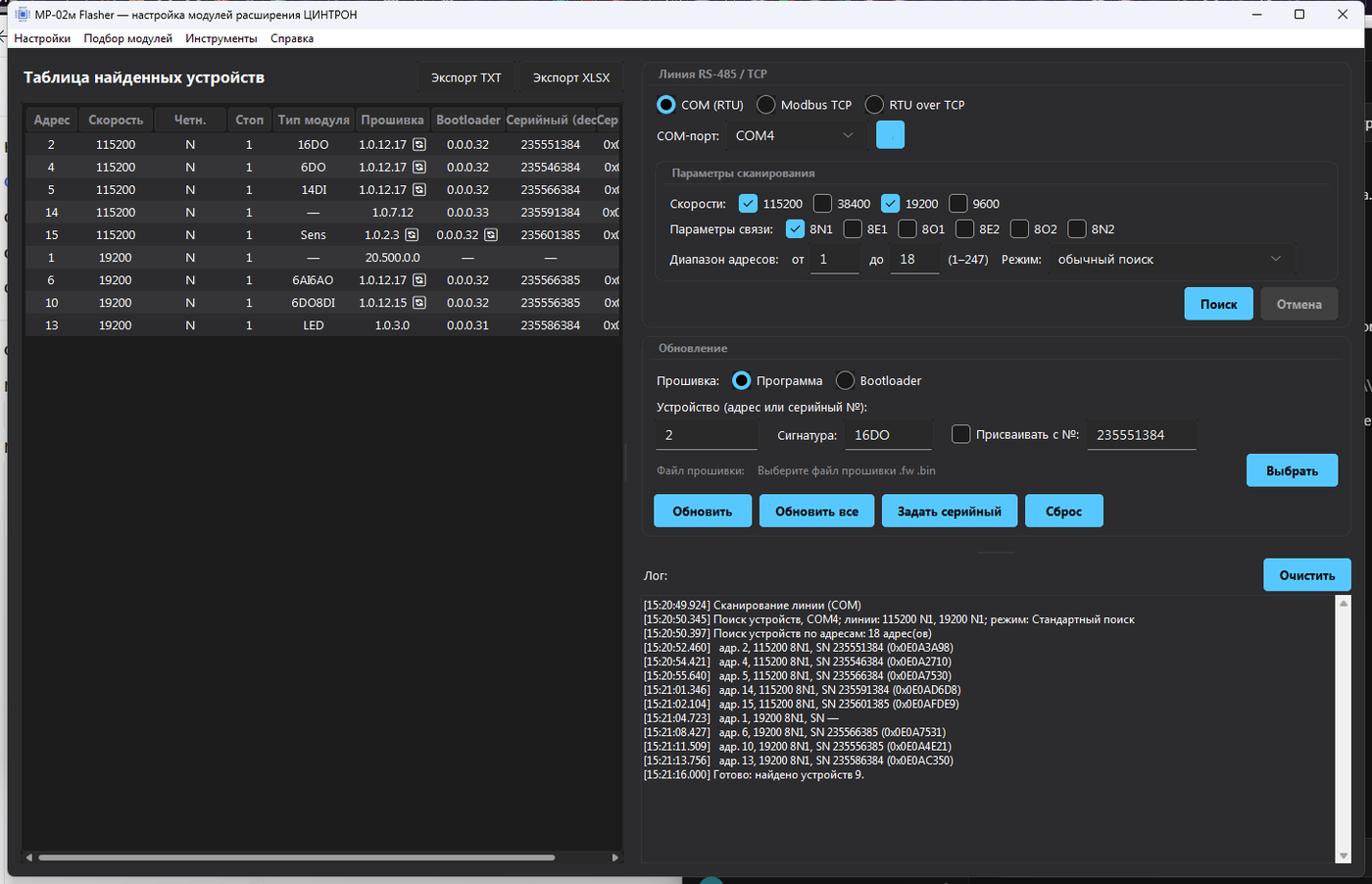Enable the 8N2 link parameter checkbox
This screenshot has width=1372, height=884.
point(1077,229)
